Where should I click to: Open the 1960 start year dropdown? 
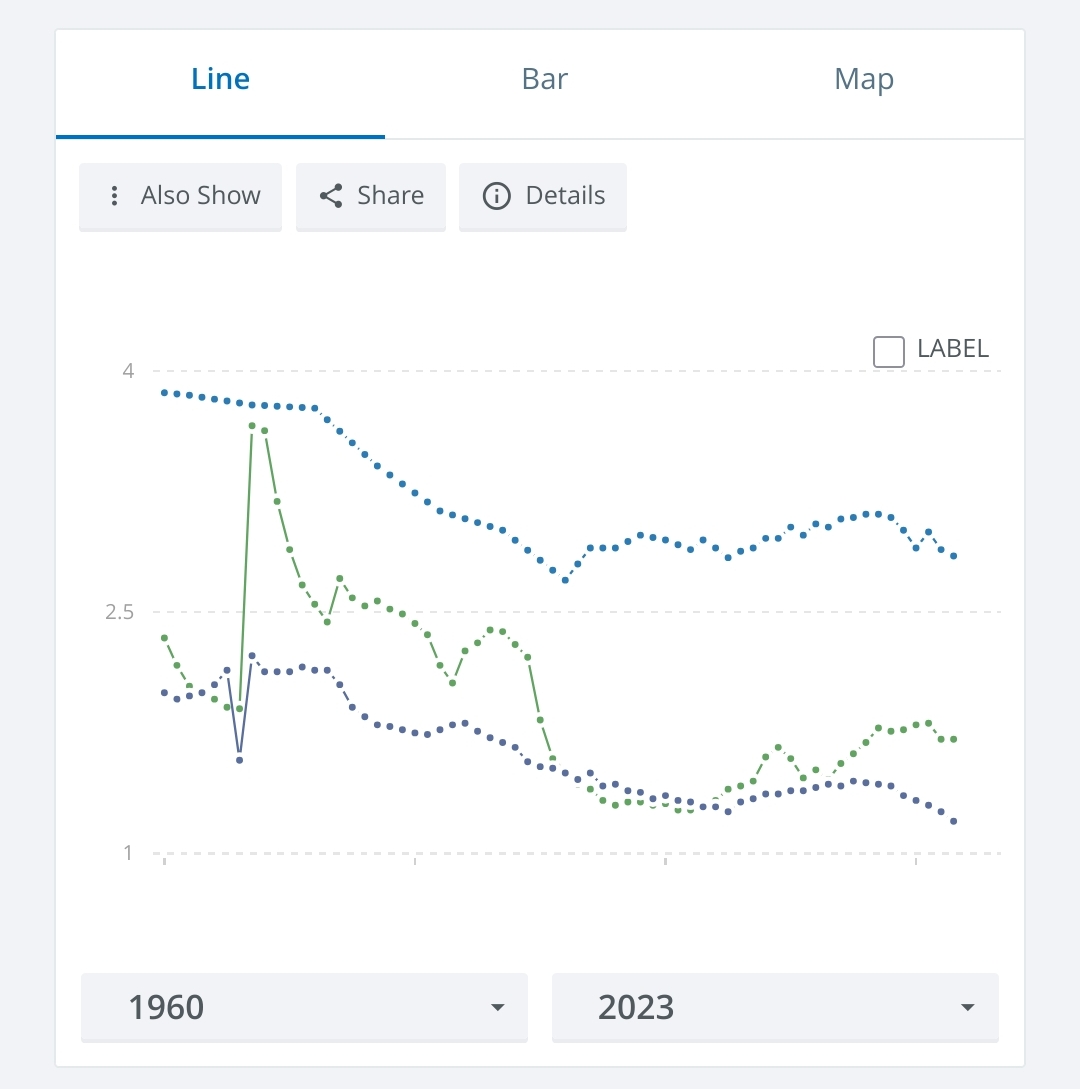[x=304, y=1007]
